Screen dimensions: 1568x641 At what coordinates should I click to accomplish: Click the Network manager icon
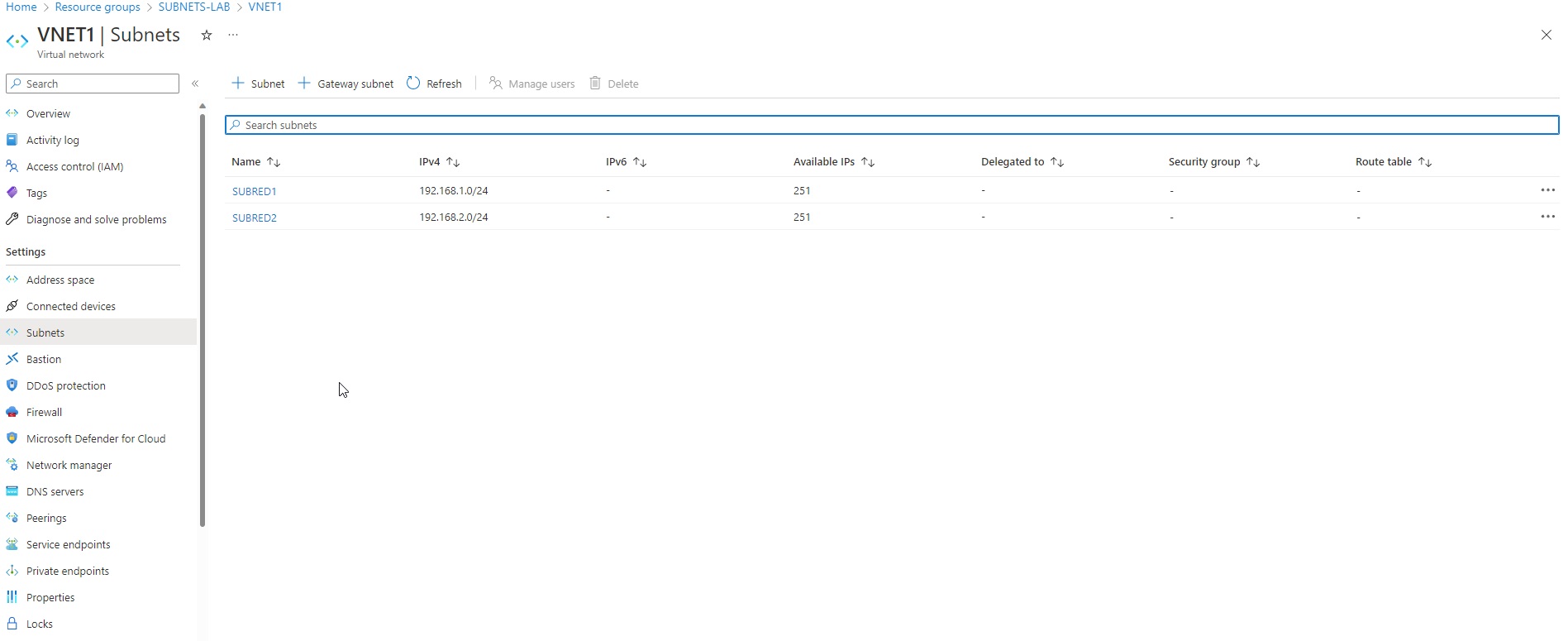(x=12, y=465)
